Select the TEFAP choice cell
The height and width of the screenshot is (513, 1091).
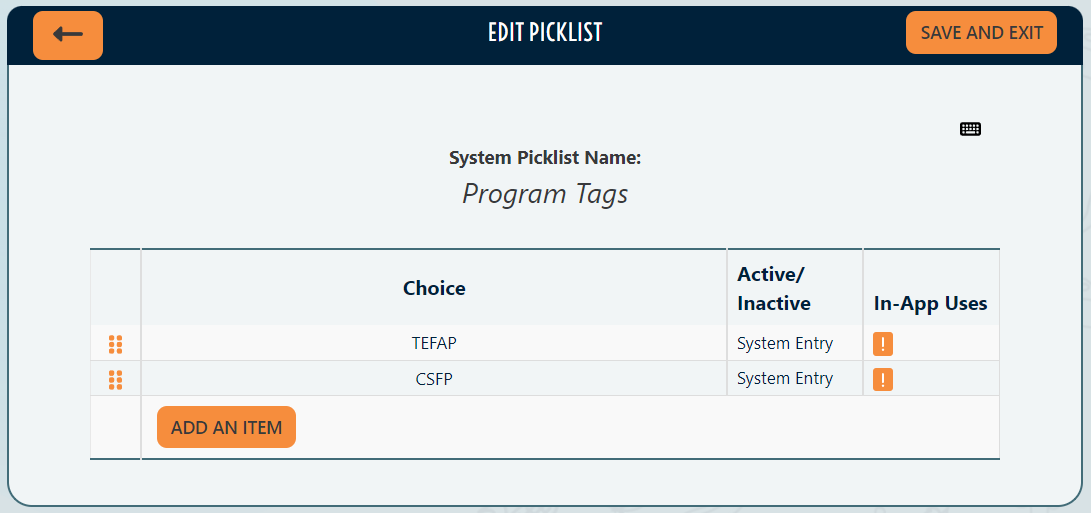[434, 343]
